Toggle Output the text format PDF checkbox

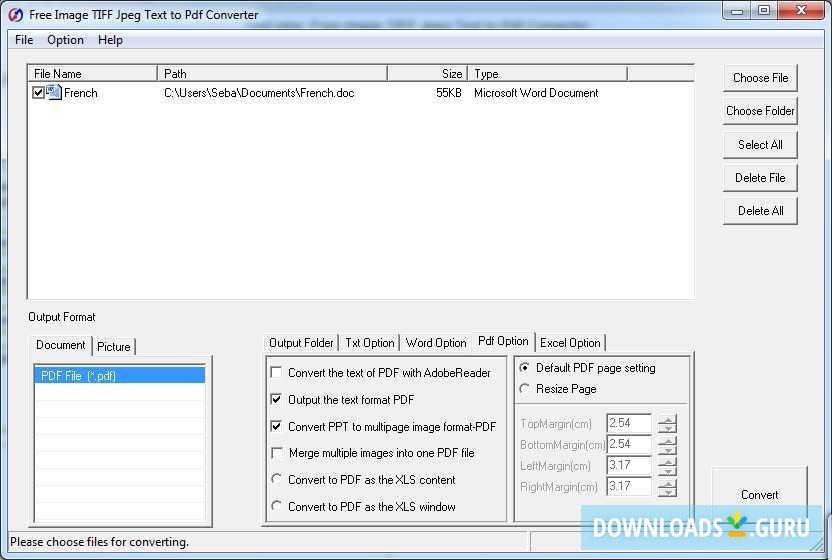click(276, 399)
